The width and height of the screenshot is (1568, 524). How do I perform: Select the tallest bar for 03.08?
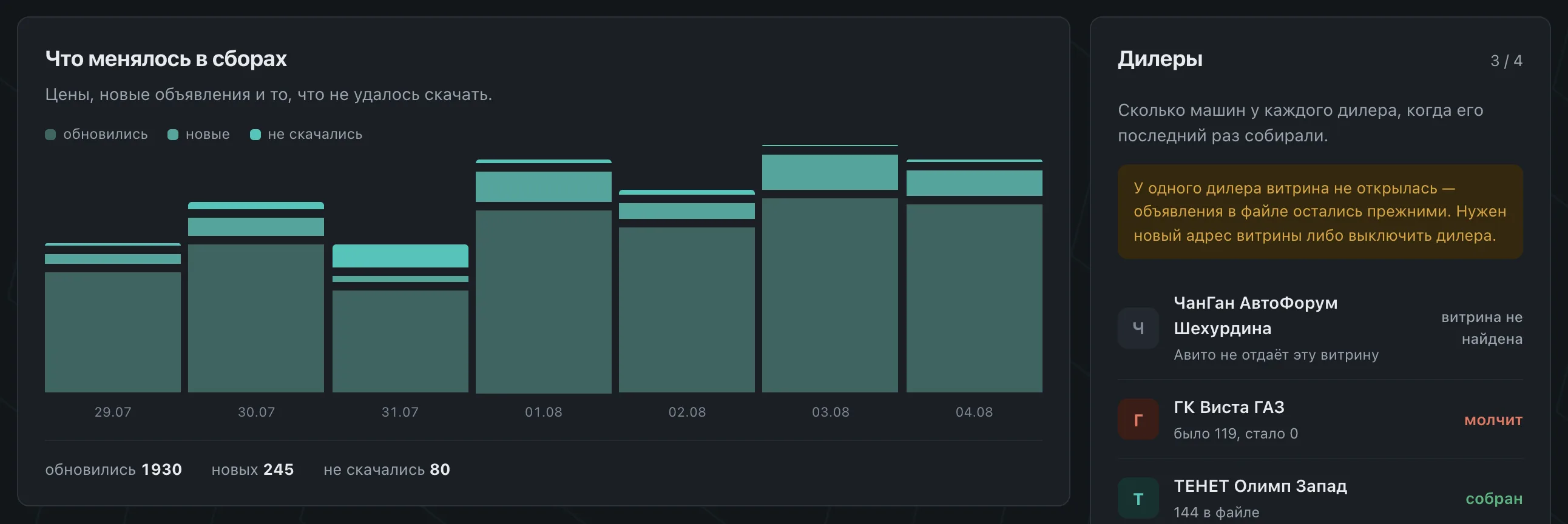[830, 269]
